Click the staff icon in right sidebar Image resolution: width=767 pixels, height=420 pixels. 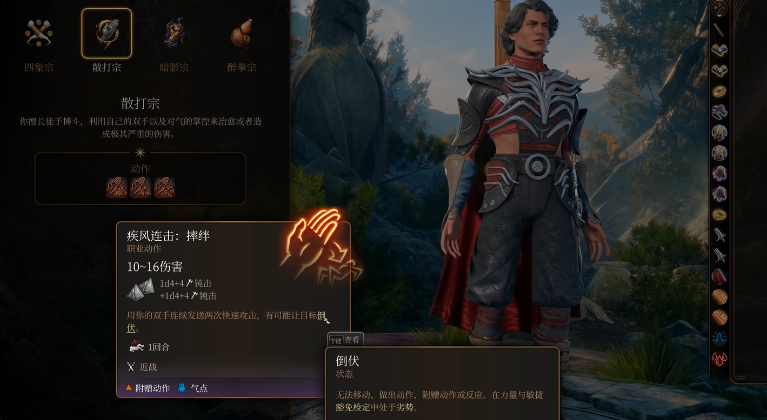pyautogui.click(x=719, y=29)
